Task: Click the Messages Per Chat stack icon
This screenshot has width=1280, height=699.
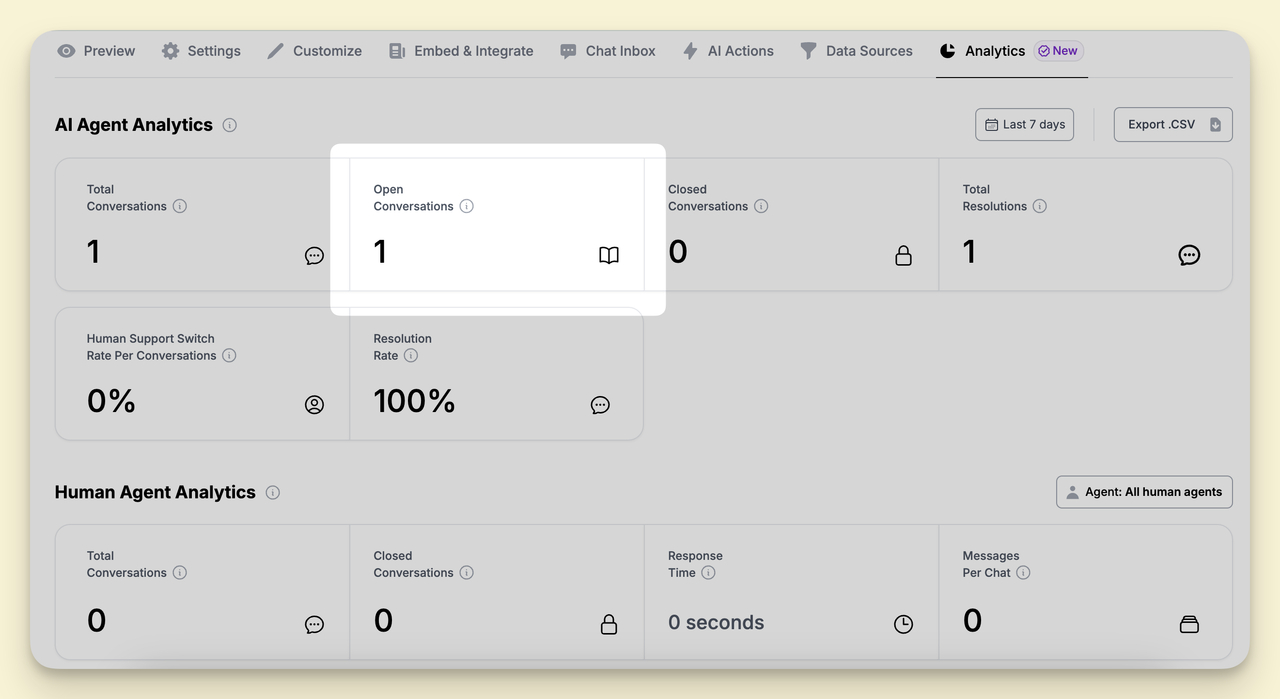Action: tap(1189, 624)
